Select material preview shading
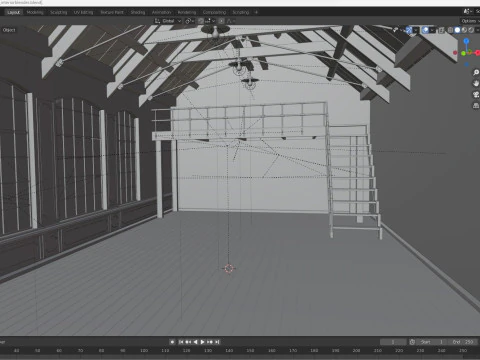The height and width of the screenshot is (360, 480). tap(464, 30)
